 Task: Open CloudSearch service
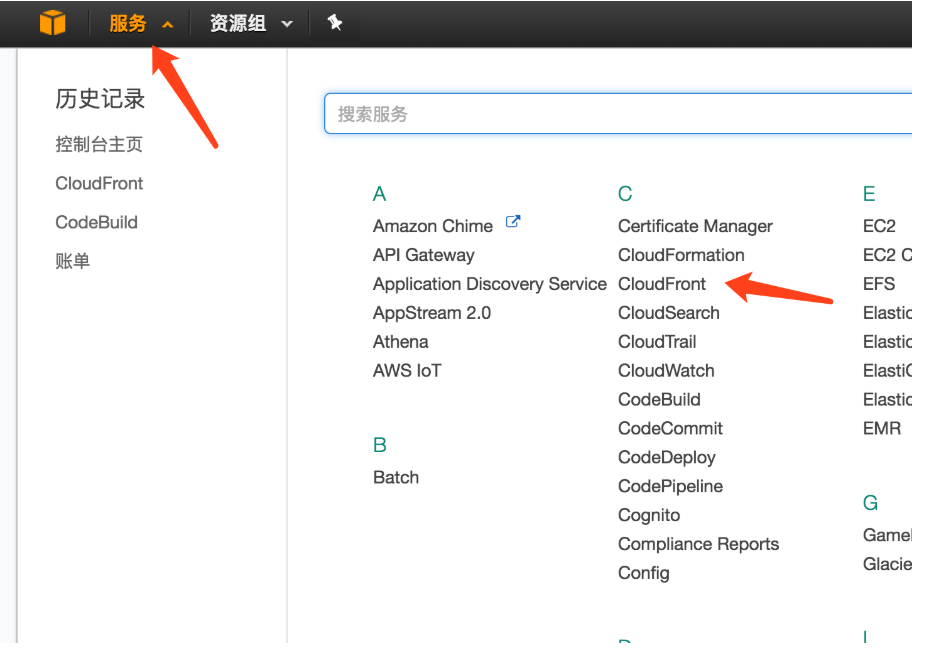pyautogui.click(x=668, y=313)
